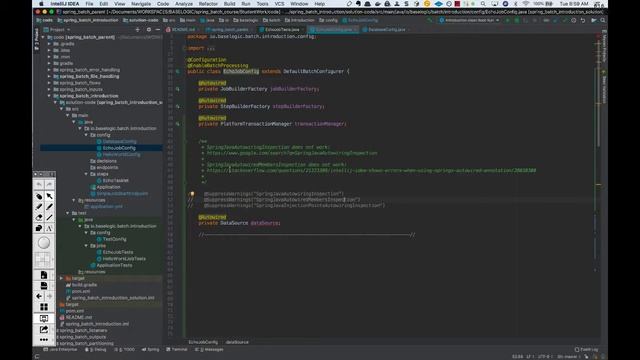Viewport: 640px width, 360px height.
Task: Open the run configuration dropdown
Action: 469,20
